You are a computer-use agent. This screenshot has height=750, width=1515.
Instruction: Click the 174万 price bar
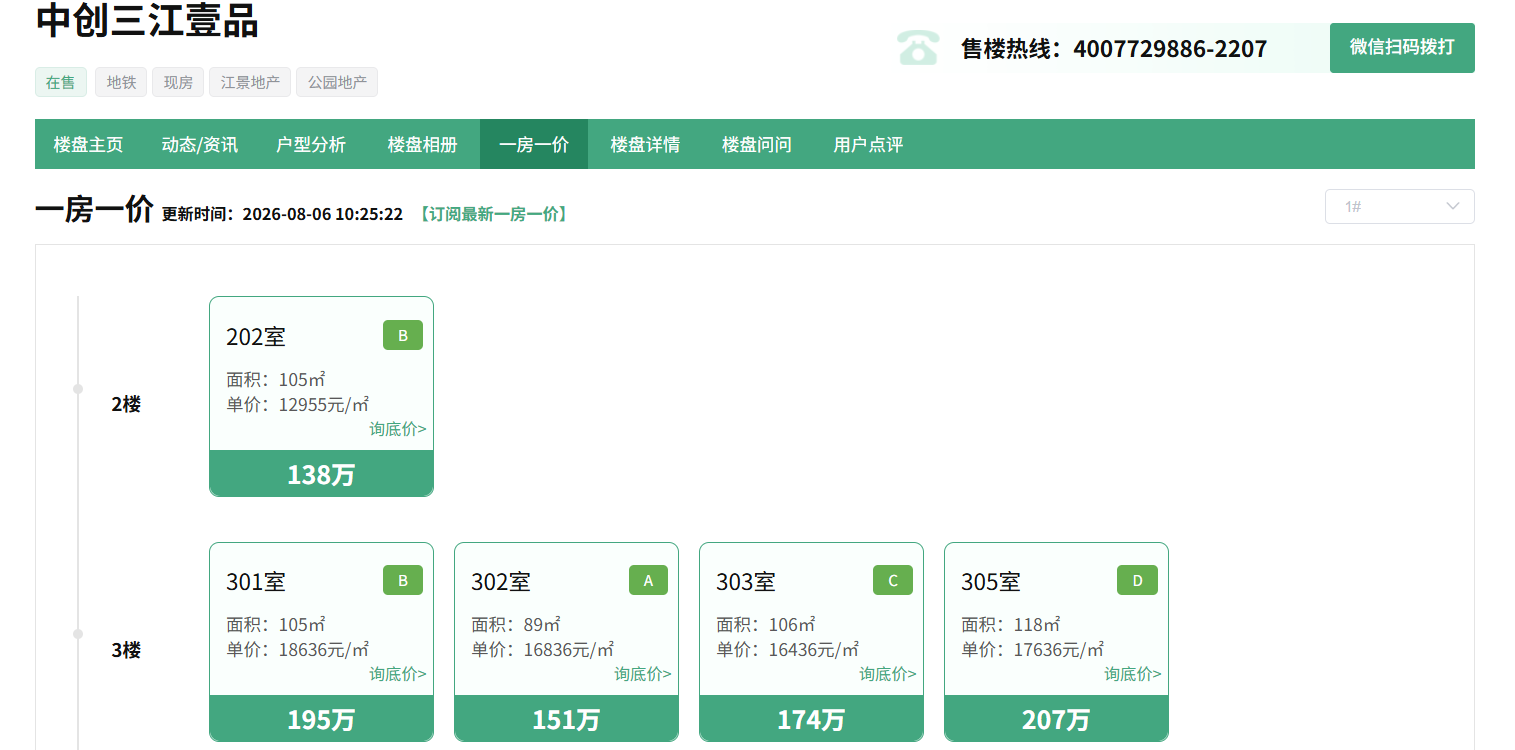point(811,719)
